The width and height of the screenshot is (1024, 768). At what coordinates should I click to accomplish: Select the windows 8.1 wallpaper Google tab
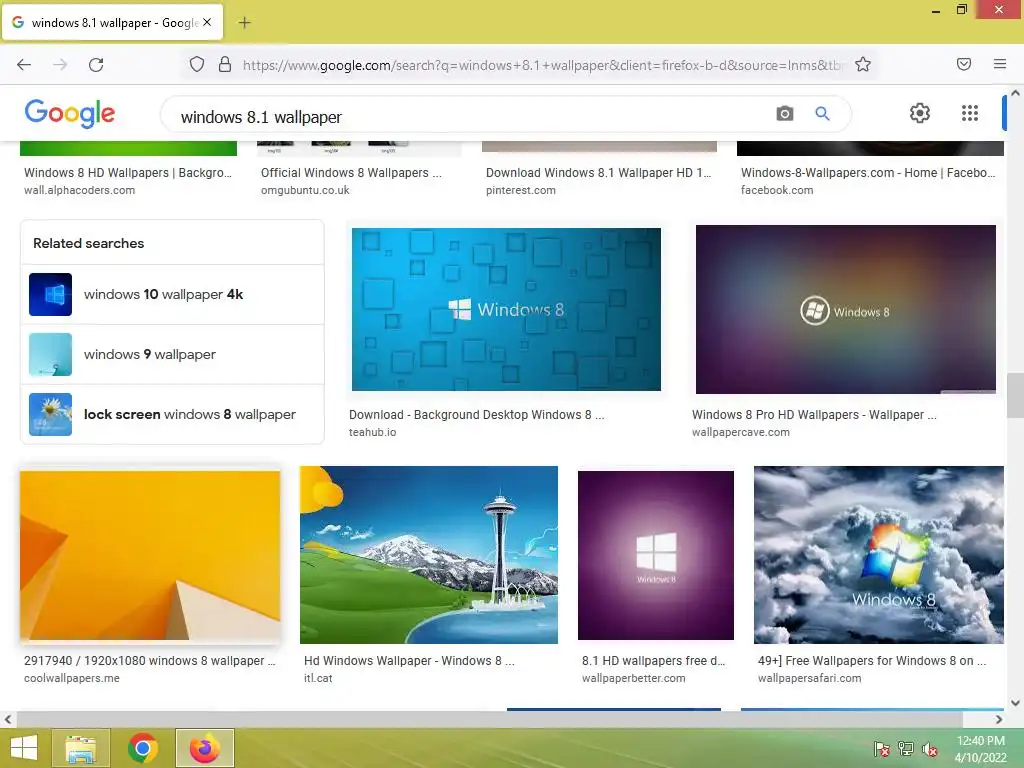pyautogui.click(x=112, y=22)
